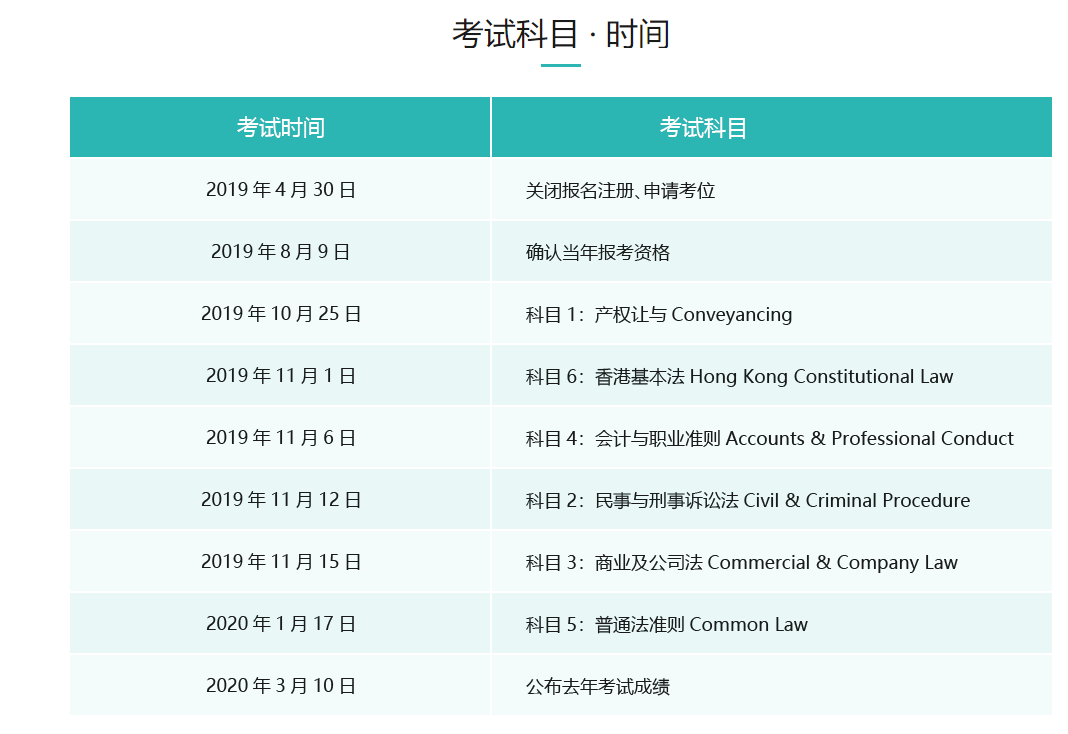Image resolution: width=1068 pixels, height=734 pixels.
Task: Click the date 2019 年 11 月 15 日
Action: pos(280,562)
